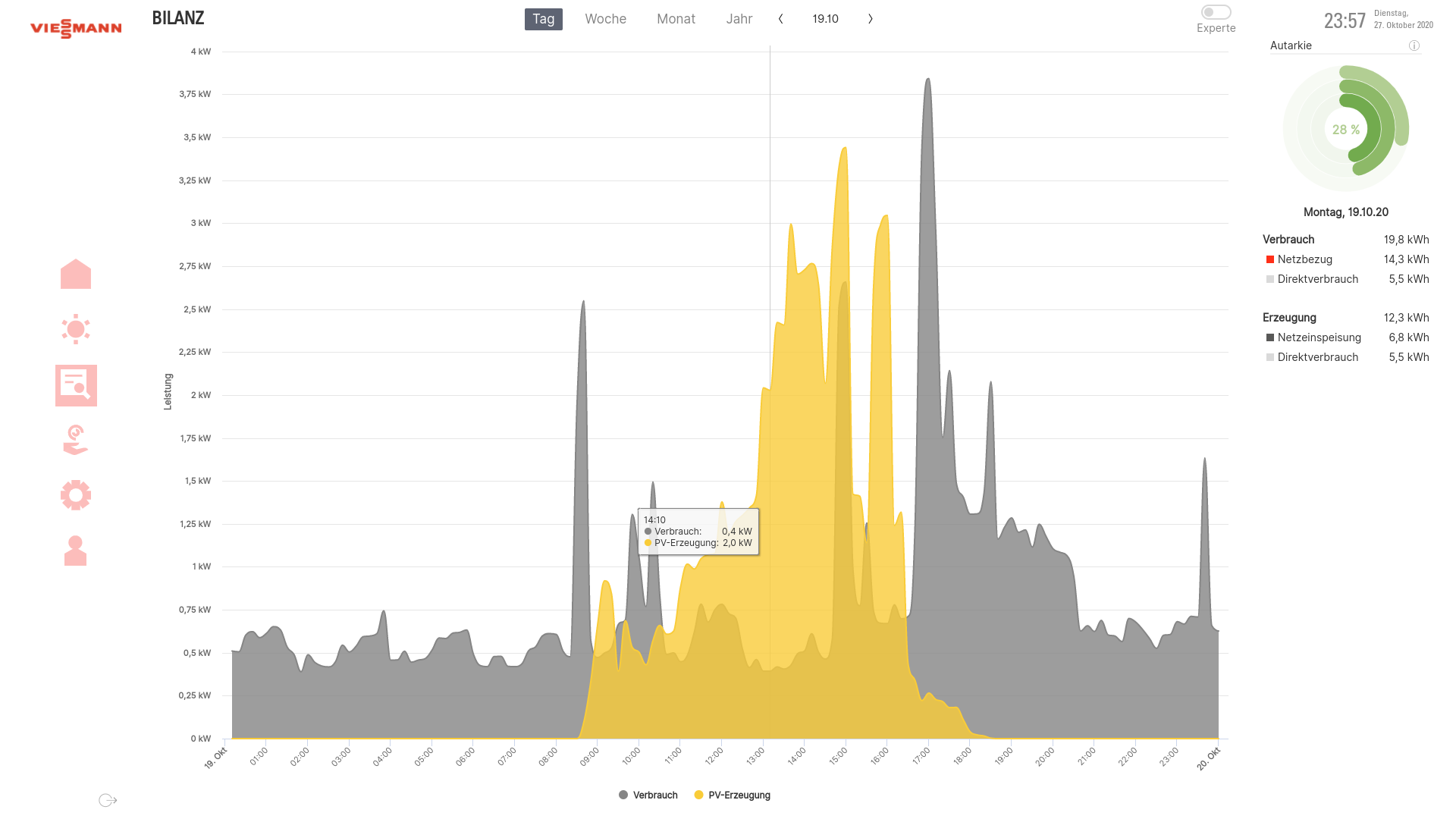Select the Jahr view
Viewport: 1456px width, 819px height.
tap(739, 19)
